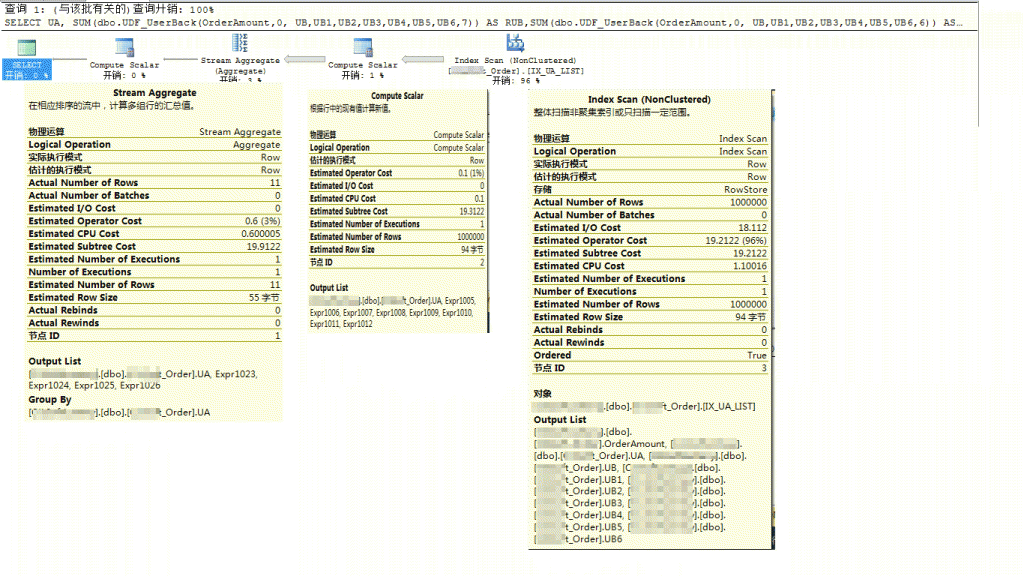Click Estimated Operator Cost in Compute Scalar tooltip

[x=397, y=173]
